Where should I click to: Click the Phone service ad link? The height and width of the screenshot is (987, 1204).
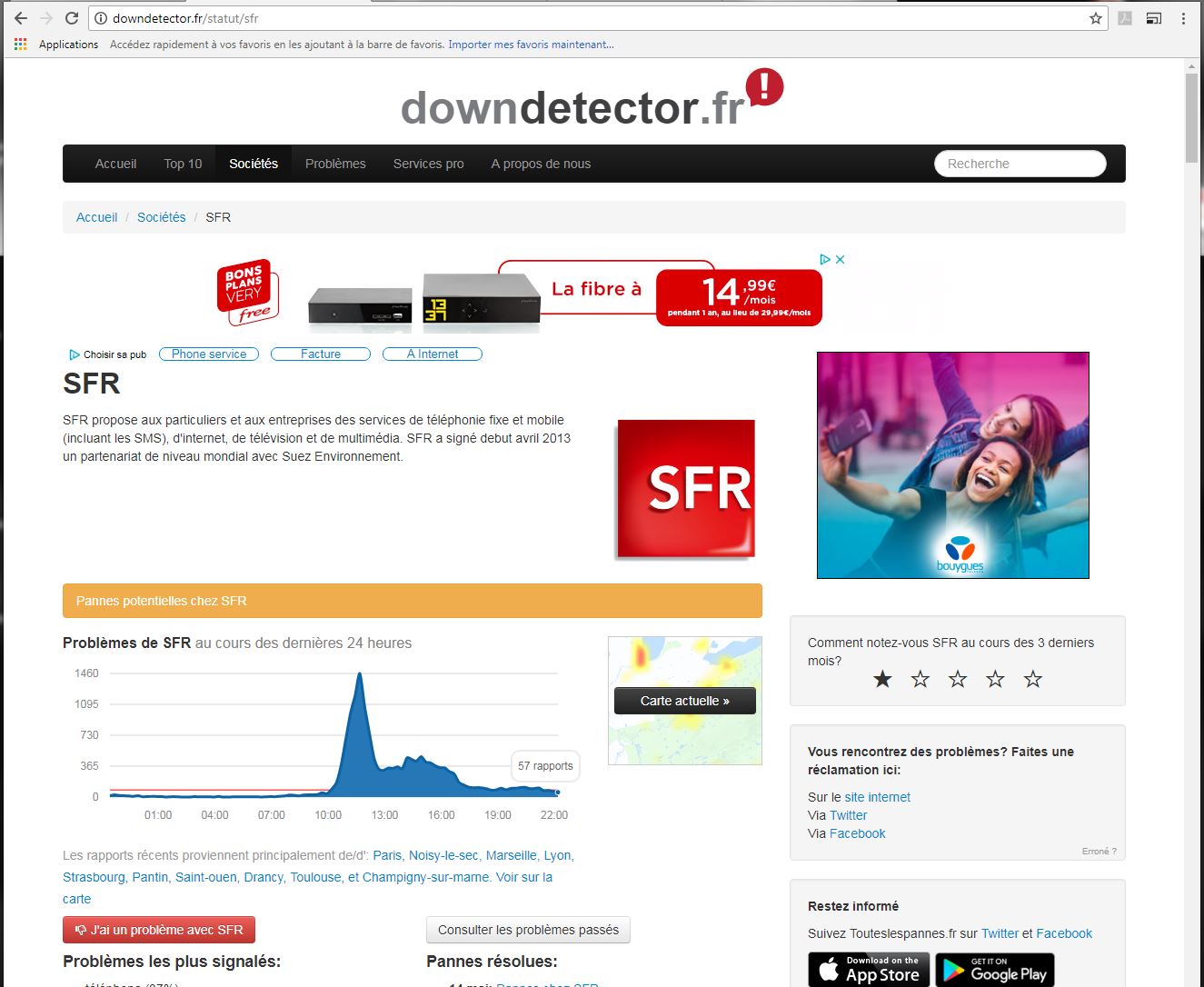point(209,354)
